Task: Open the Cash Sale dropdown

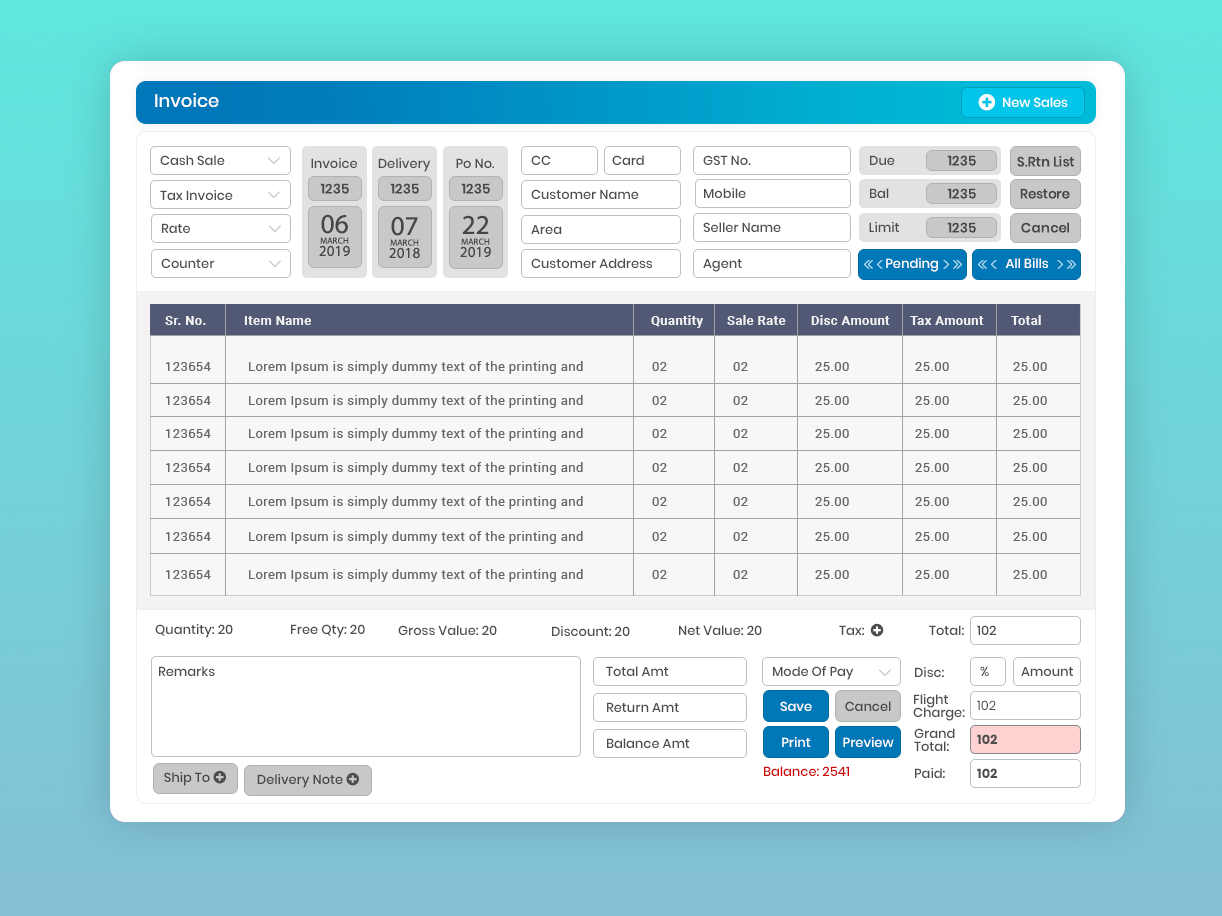Action: 220,160
